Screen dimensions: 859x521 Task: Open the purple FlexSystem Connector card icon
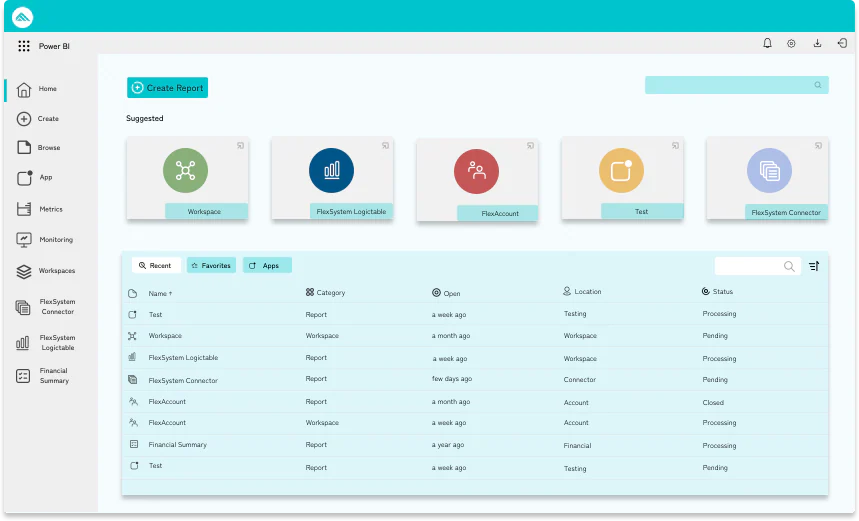pos(769,170)
